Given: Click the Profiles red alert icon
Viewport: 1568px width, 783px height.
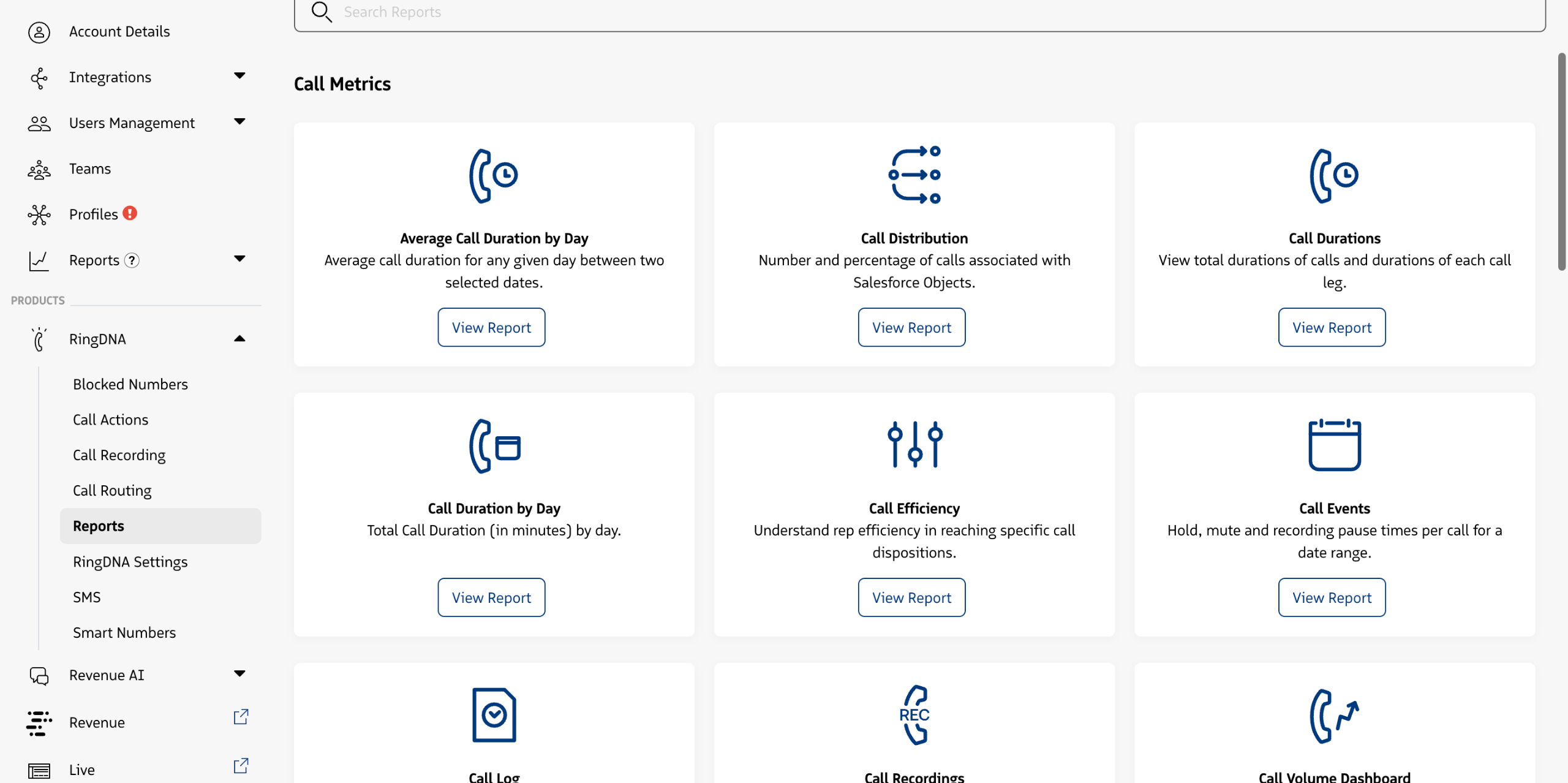Looking at the screenshot, I should tap(130, 213).
